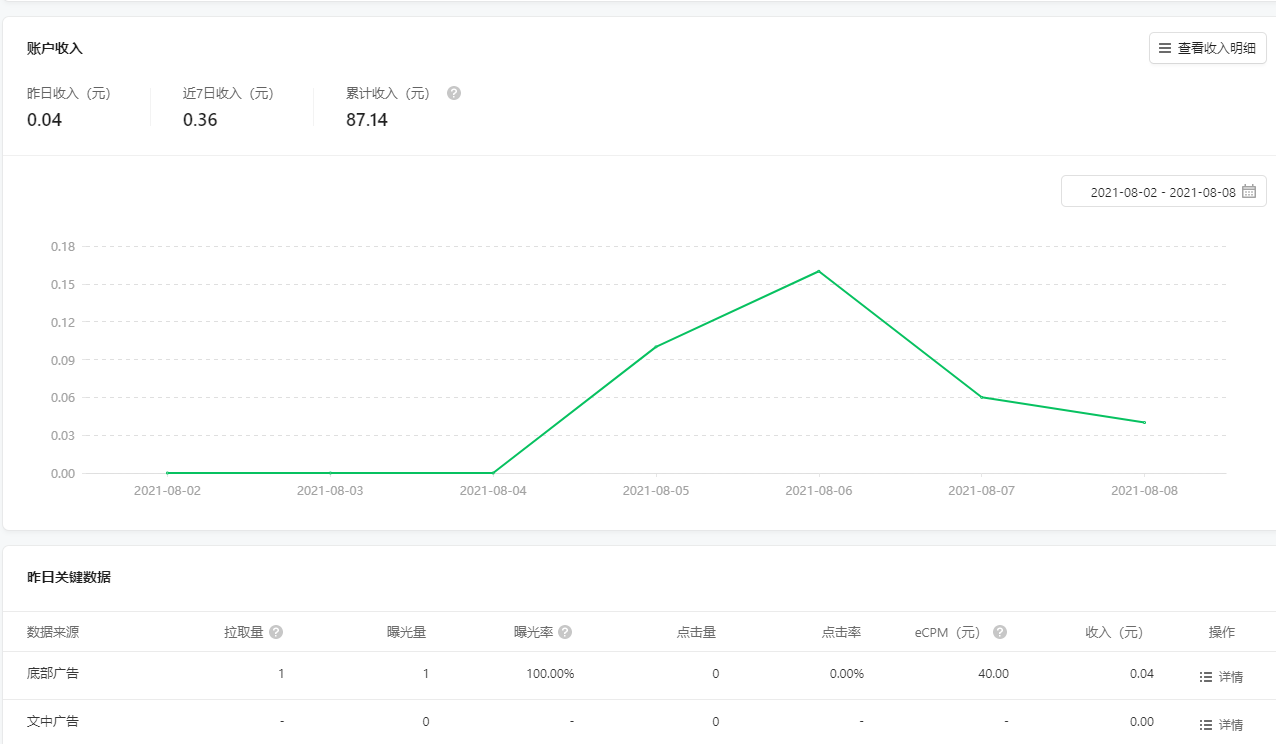1276x744 pixels.
Task: Show help tooltip beside eCPM column
Action: tap(1000, 632)
